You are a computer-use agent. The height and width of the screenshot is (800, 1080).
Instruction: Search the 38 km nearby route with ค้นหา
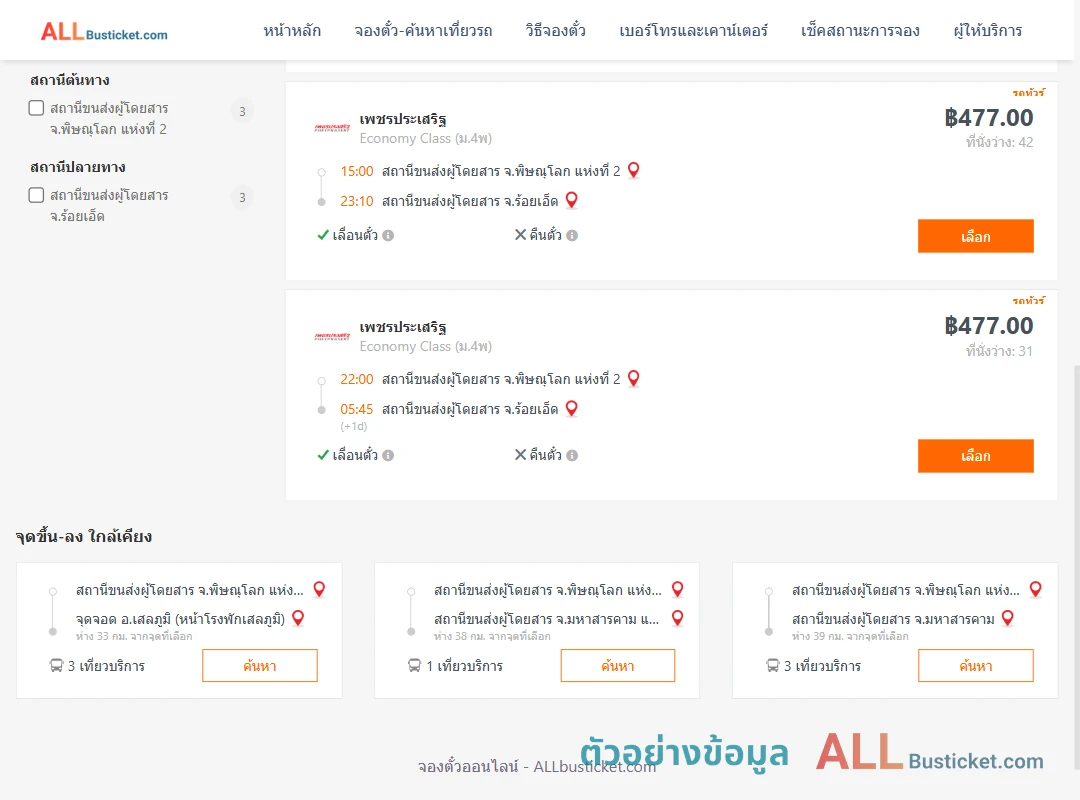[x=618, y=666]
